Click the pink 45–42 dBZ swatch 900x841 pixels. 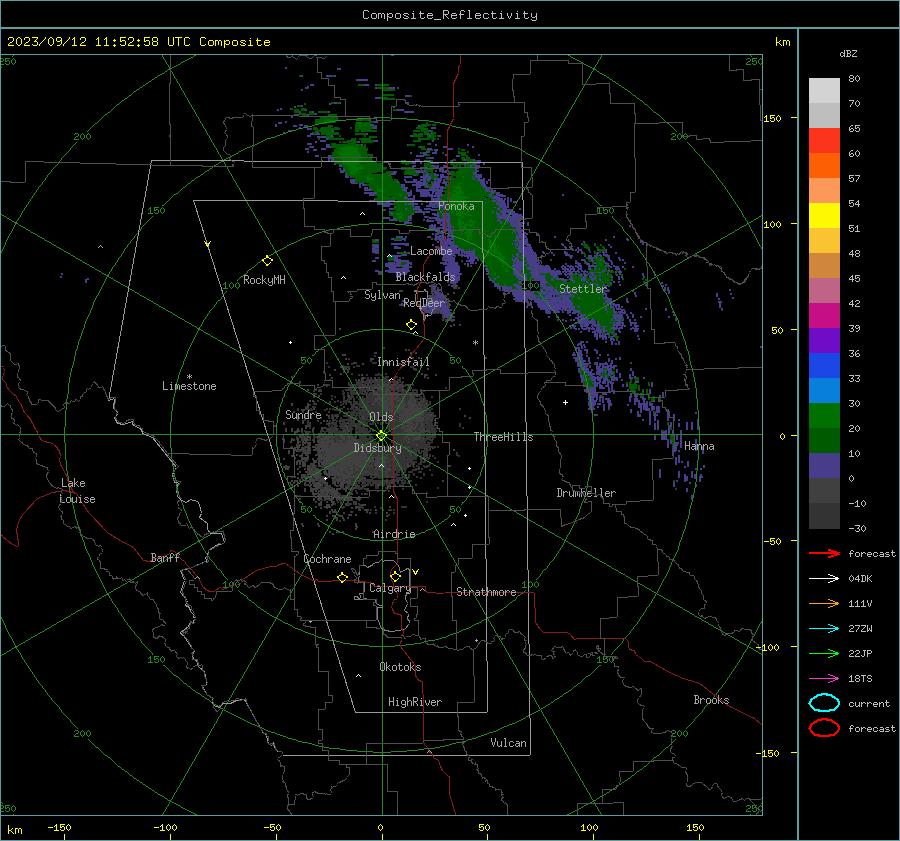(824, 290)
